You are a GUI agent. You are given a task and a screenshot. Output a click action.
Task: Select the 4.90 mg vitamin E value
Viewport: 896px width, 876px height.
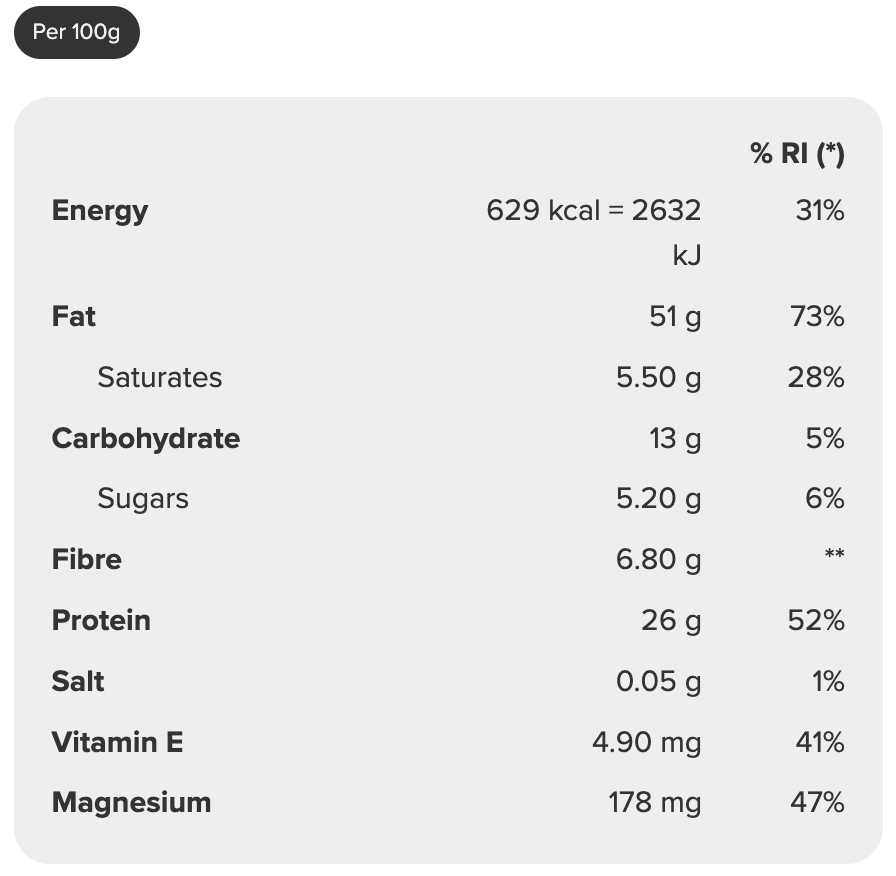(x=647, y=743)
